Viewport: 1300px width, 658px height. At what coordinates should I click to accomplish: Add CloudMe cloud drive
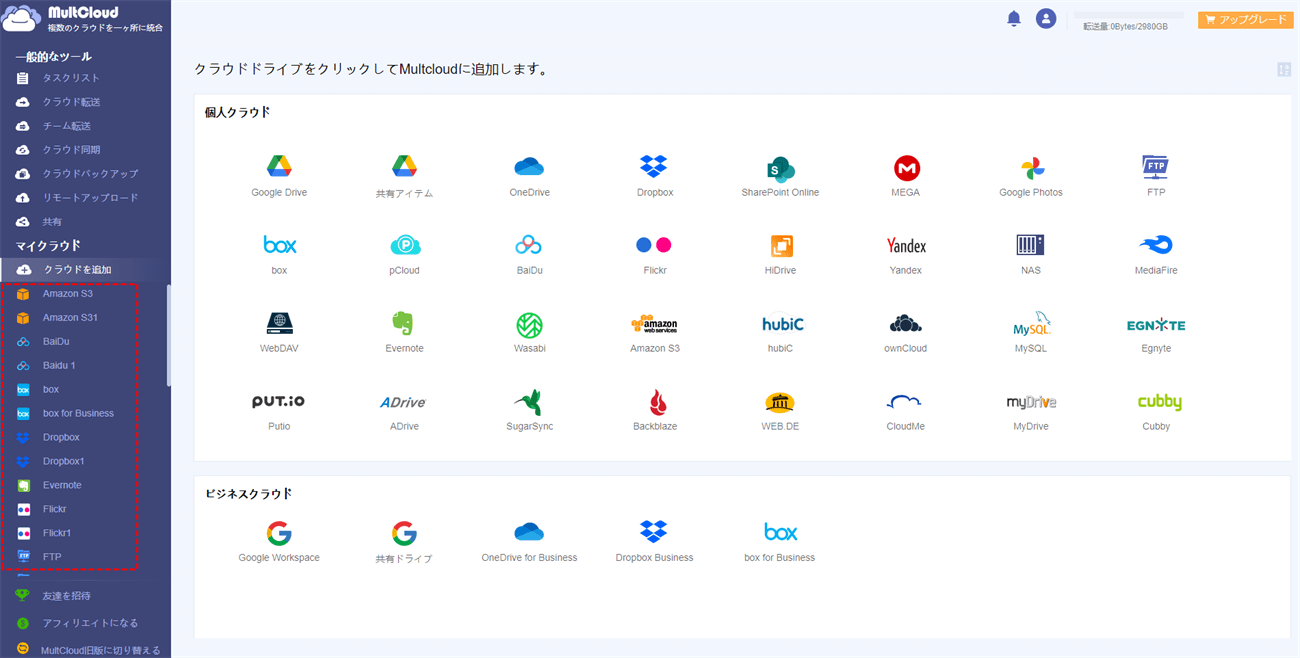(905, 402)
